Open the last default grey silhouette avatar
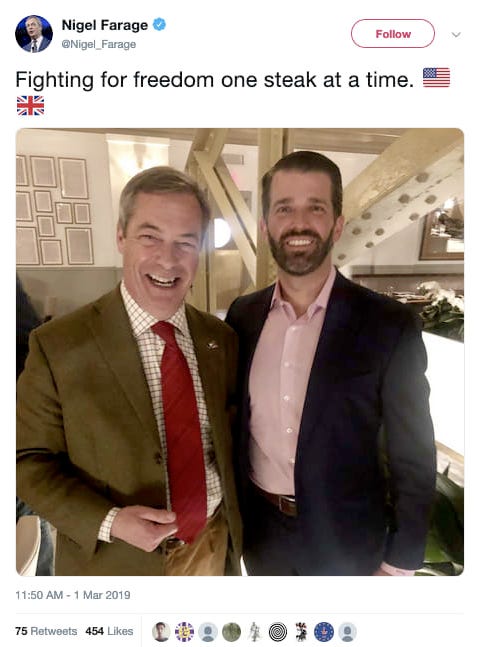 click(x=348, y=631)
